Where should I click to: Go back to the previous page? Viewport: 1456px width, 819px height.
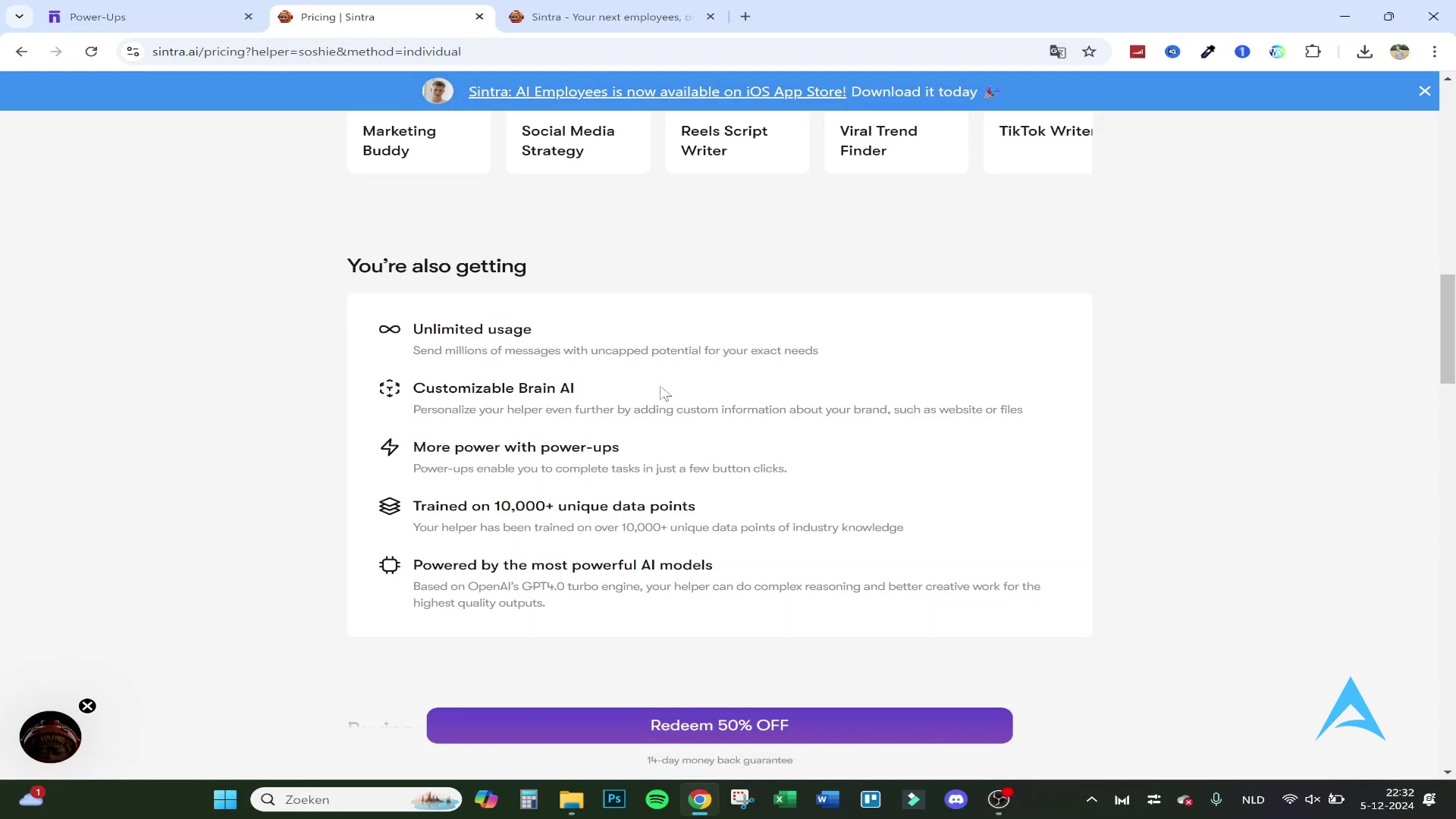click(21, 52)
